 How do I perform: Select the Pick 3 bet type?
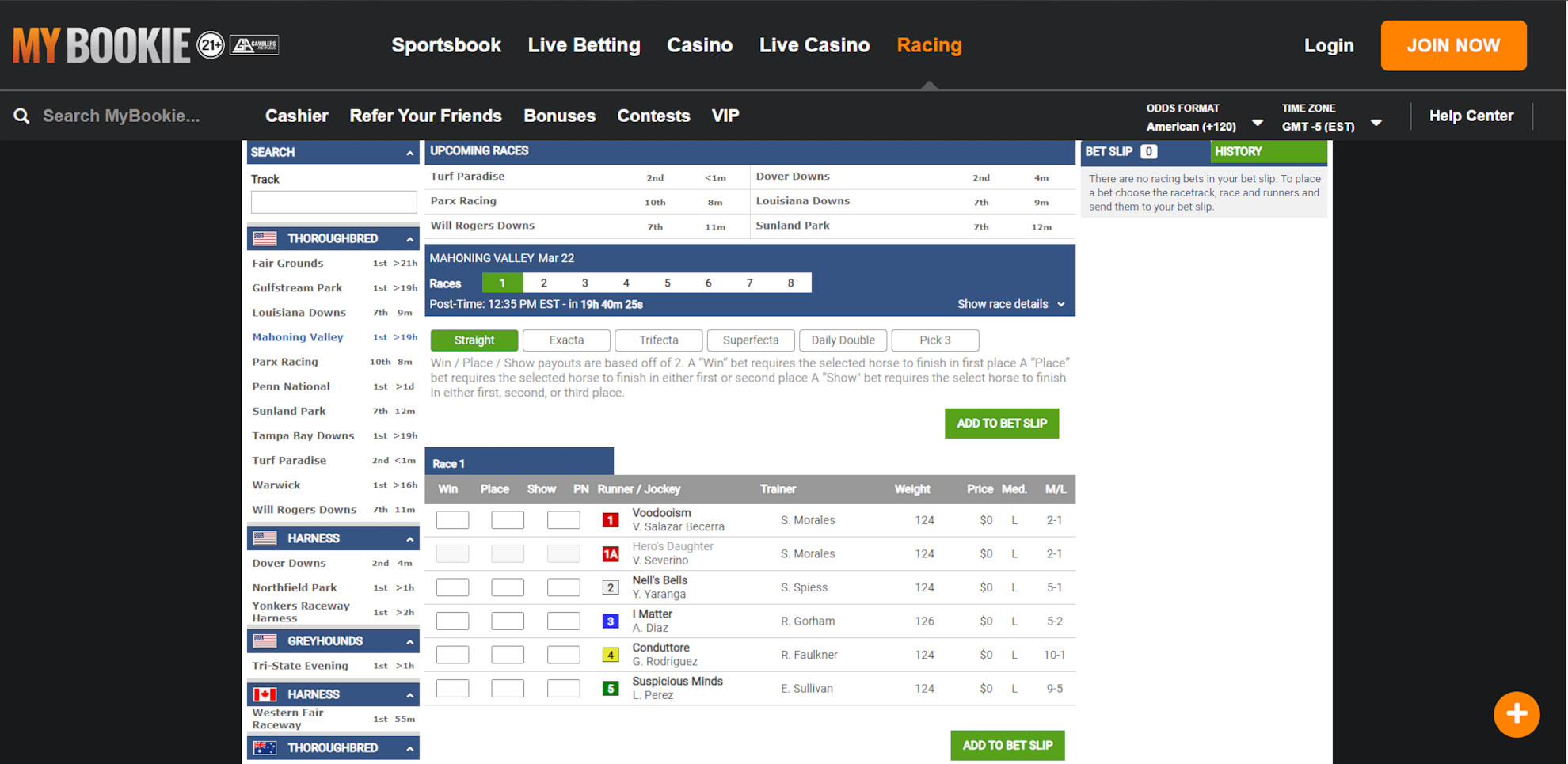935,340
